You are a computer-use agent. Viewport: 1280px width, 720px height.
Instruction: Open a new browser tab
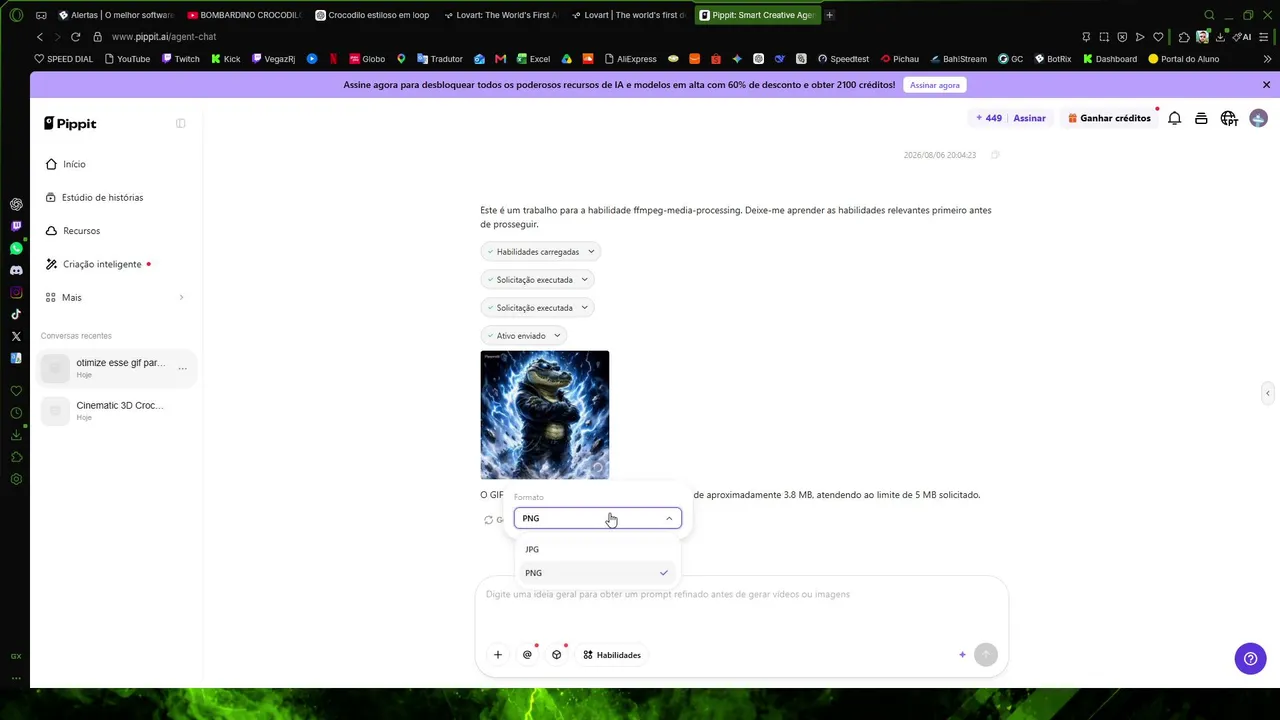829,15
